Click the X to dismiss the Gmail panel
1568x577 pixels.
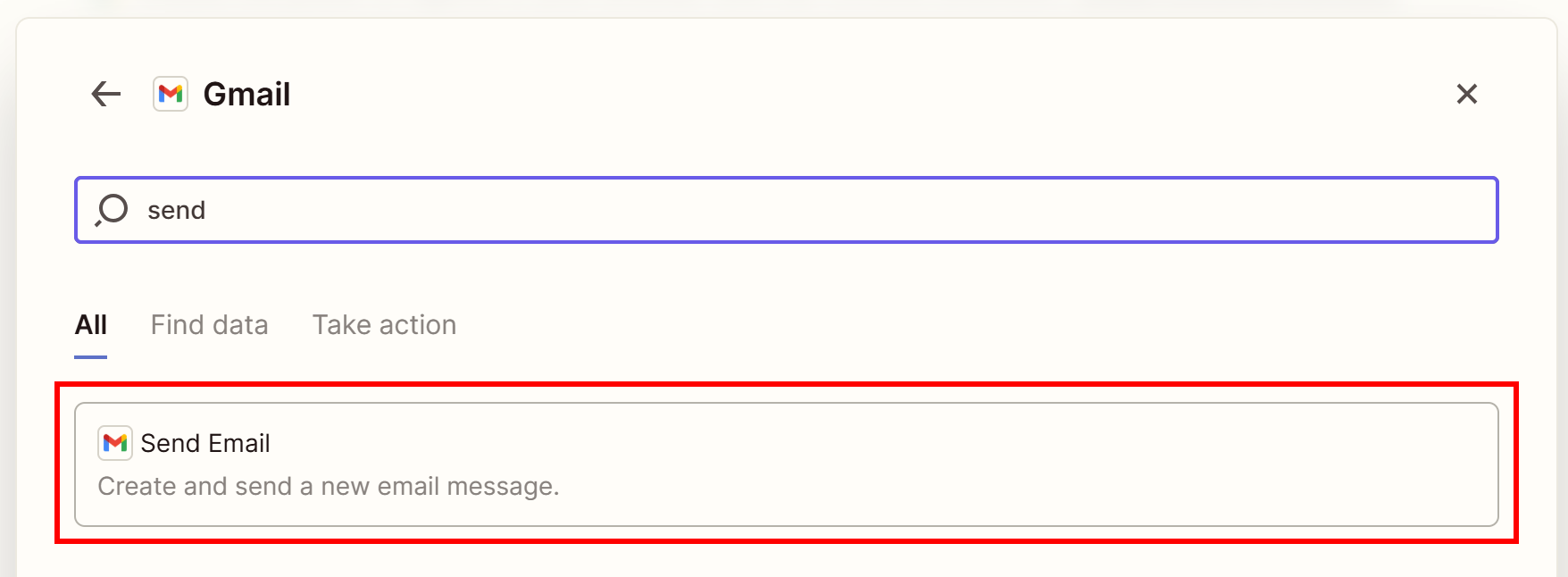click(x=1467, y=94)
